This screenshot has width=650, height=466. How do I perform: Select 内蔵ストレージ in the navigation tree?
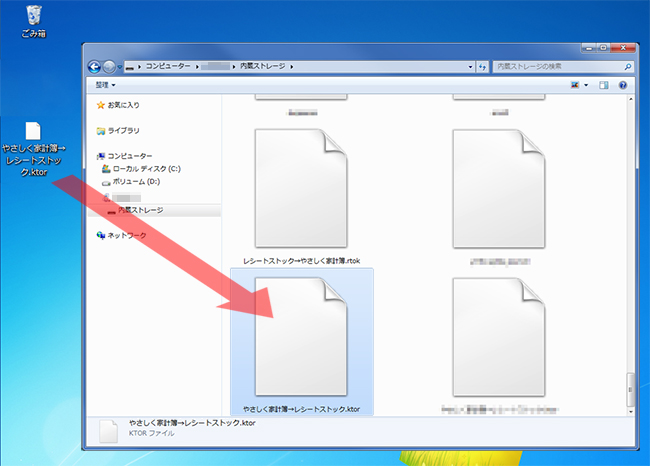[141, 210]
